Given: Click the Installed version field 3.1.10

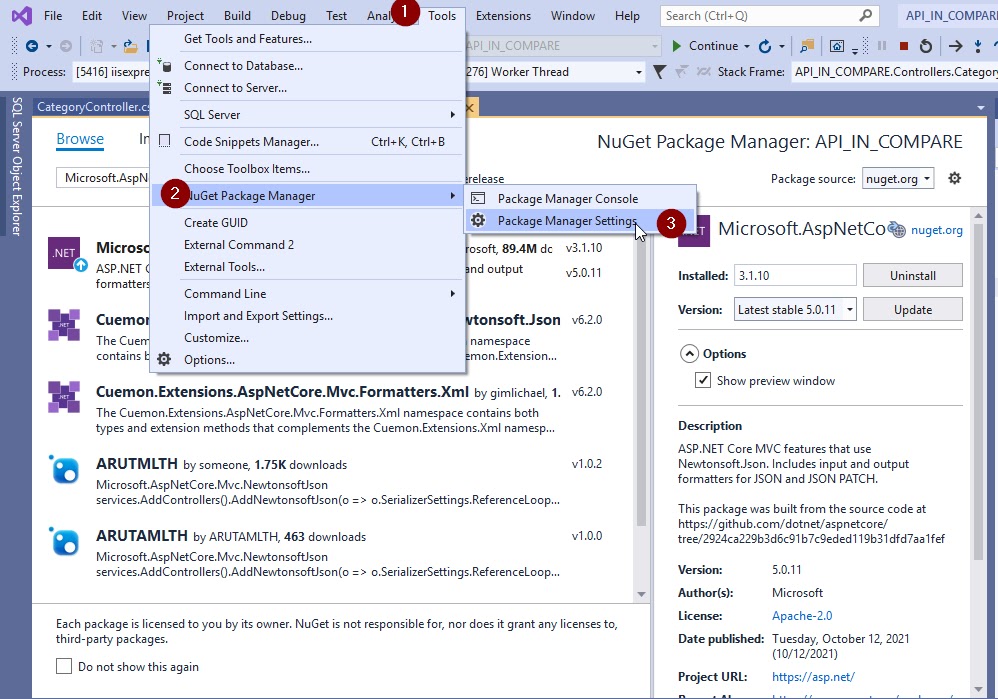Looking at the screenshot, I should (795, 275).
